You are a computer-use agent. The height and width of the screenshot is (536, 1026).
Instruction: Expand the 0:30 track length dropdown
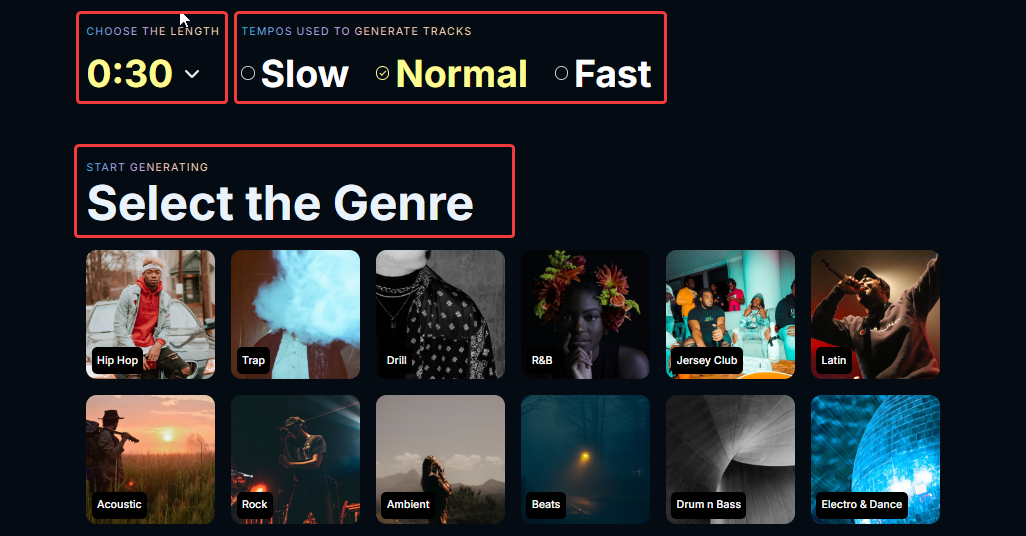click(143, 73)
